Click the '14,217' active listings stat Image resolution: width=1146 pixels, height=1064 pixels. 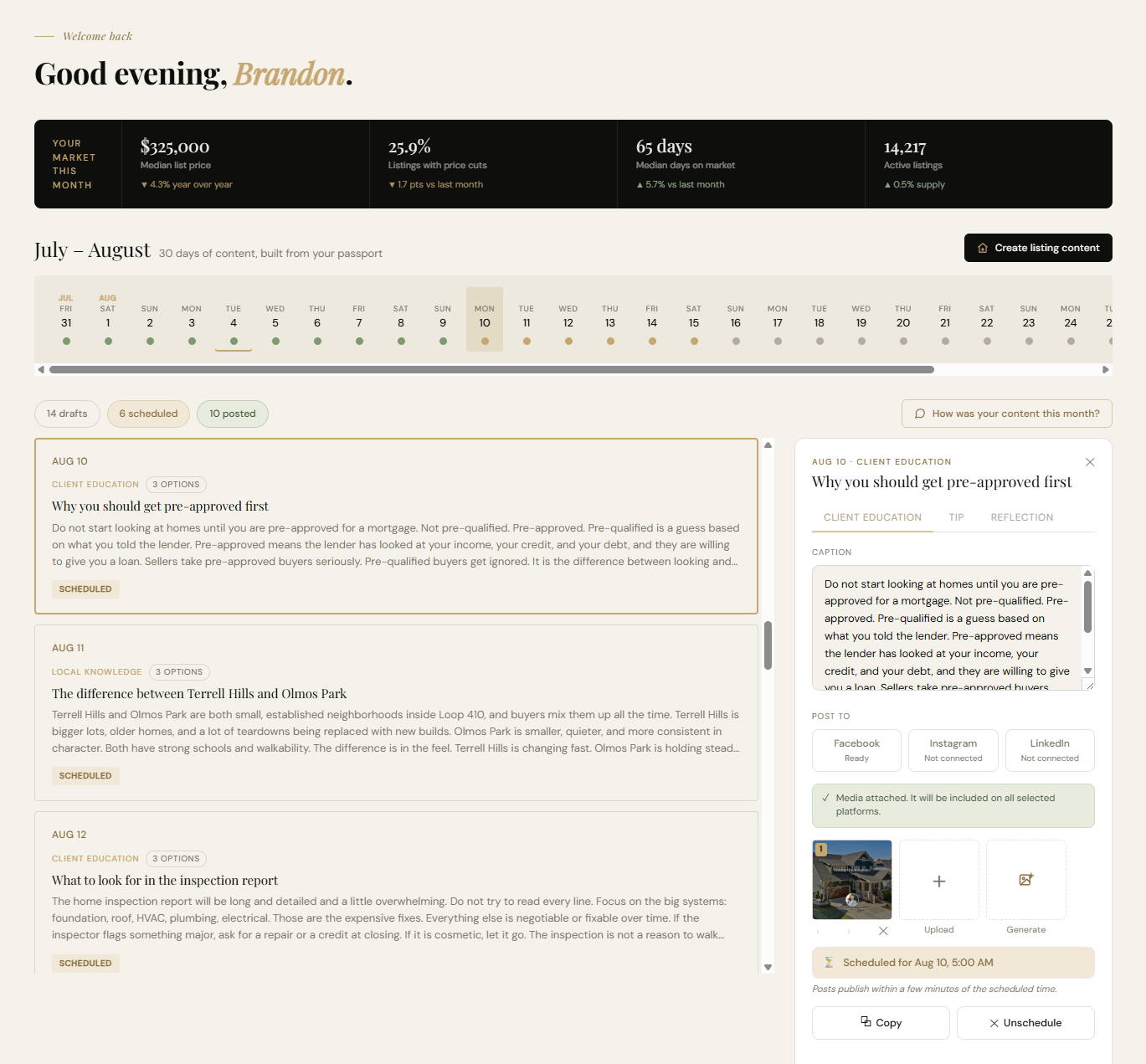905,147
